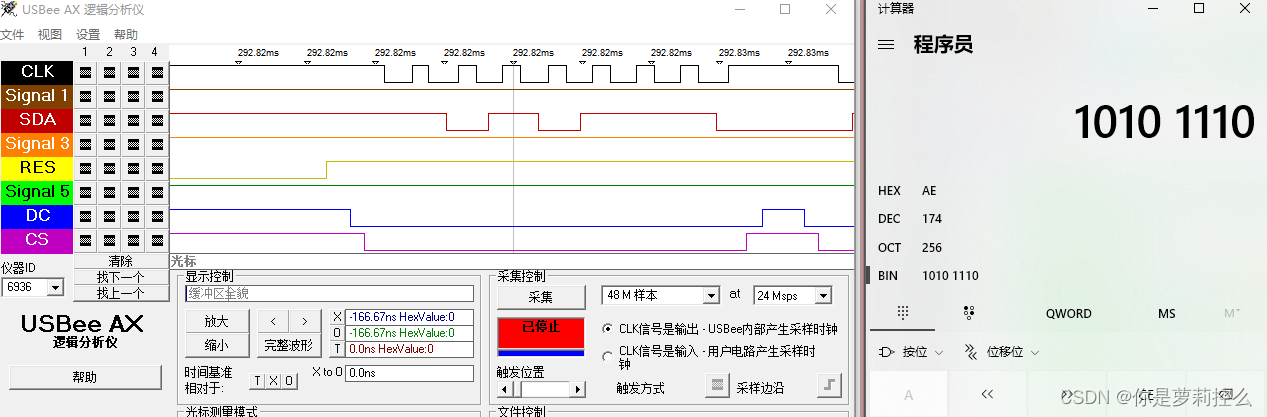1267x417 pixels.
Task: Click the X to O time field
Action: (x=408, y=373)
